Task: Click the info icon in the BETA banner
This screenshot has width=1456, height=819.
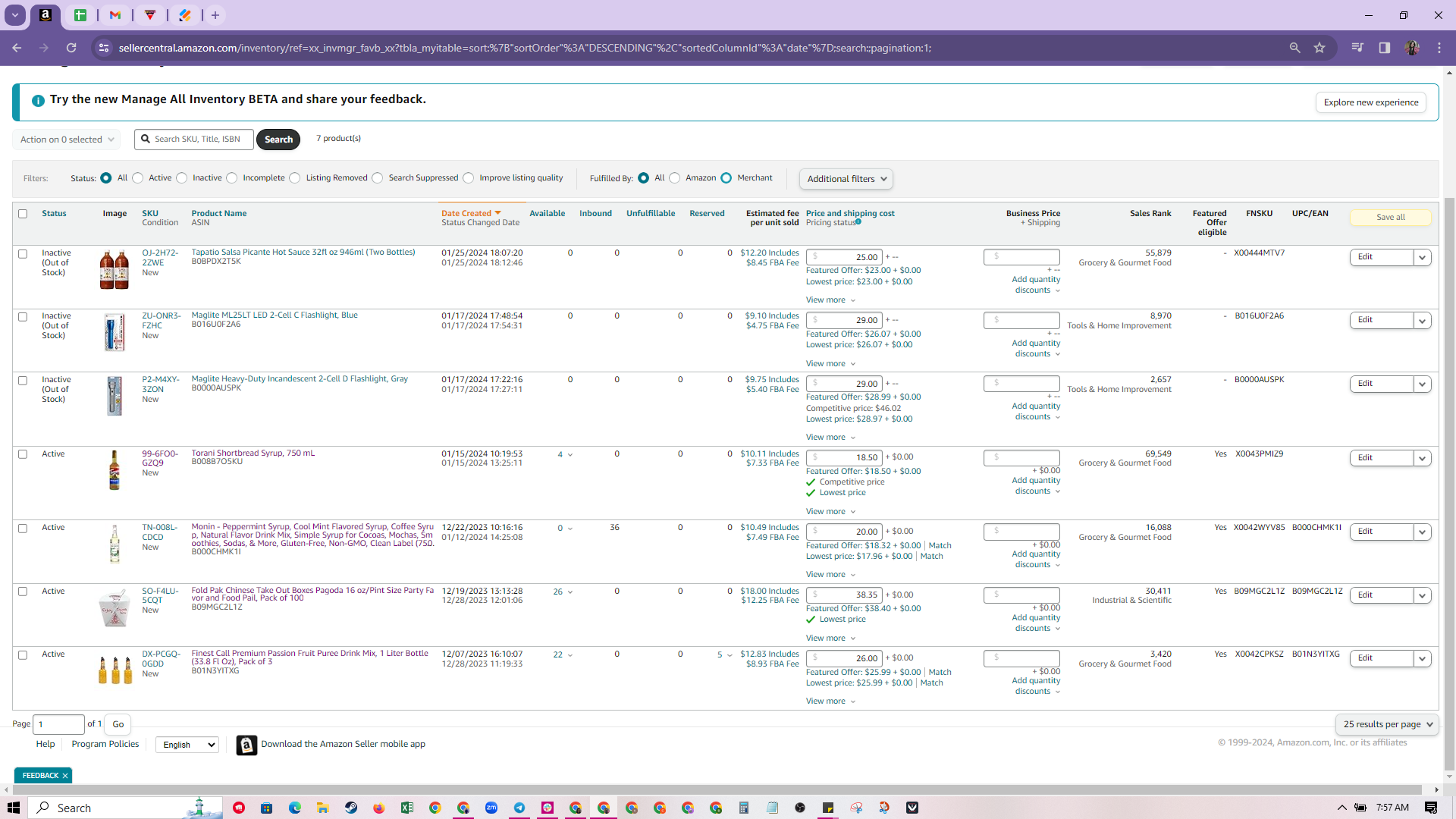Action: [38, 100]
